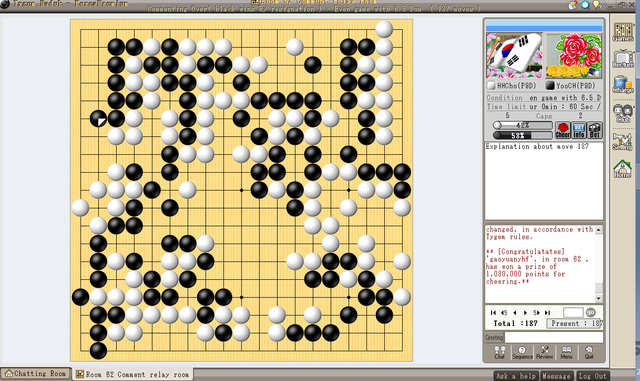The width and height of the screenshot is (640, 381).
Task: Click the roses player avatar
Action: 574,56
